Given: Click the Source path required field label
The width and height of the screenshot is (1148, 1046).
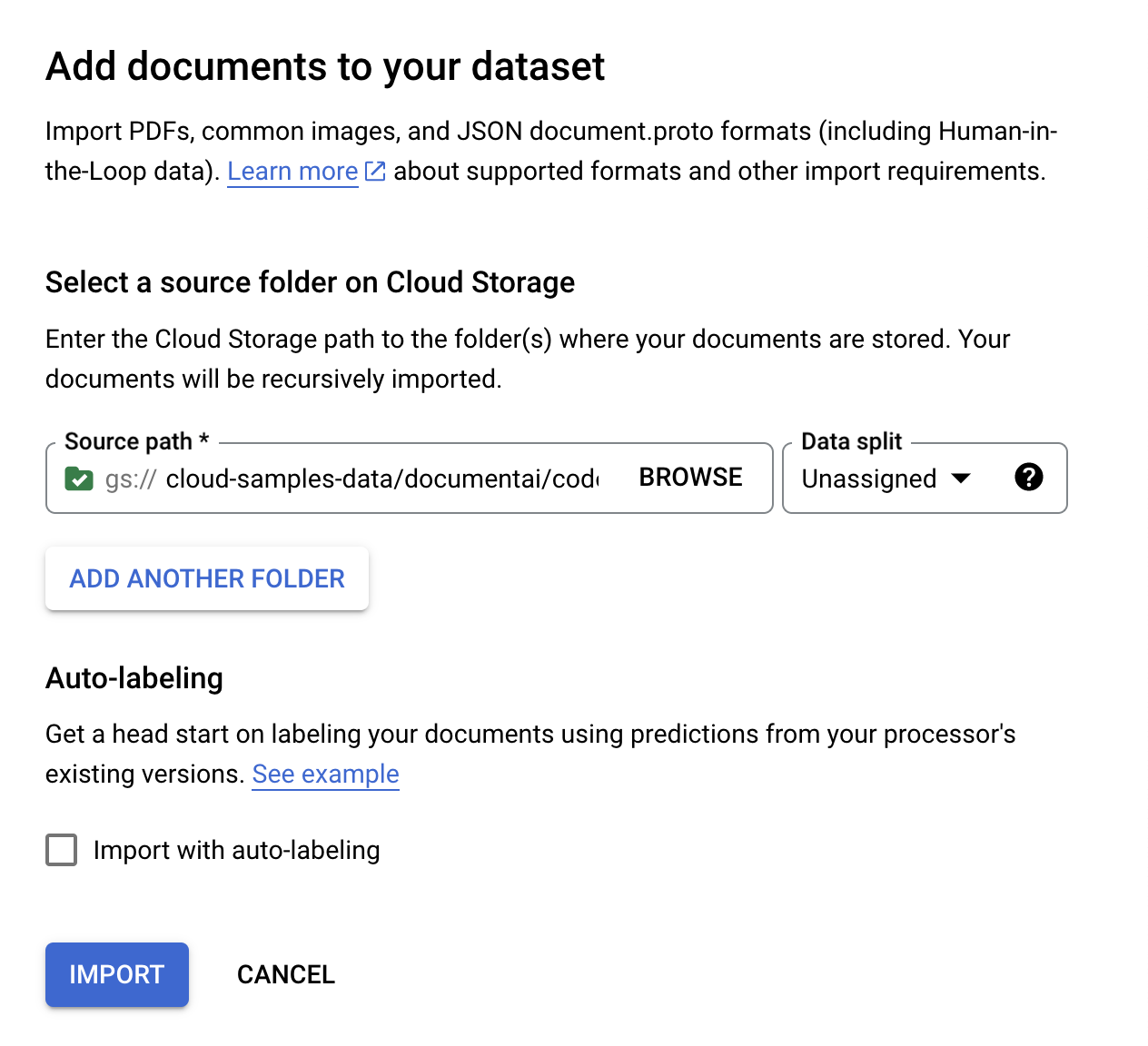Looking at the screenshot, I should pos(135,441).
